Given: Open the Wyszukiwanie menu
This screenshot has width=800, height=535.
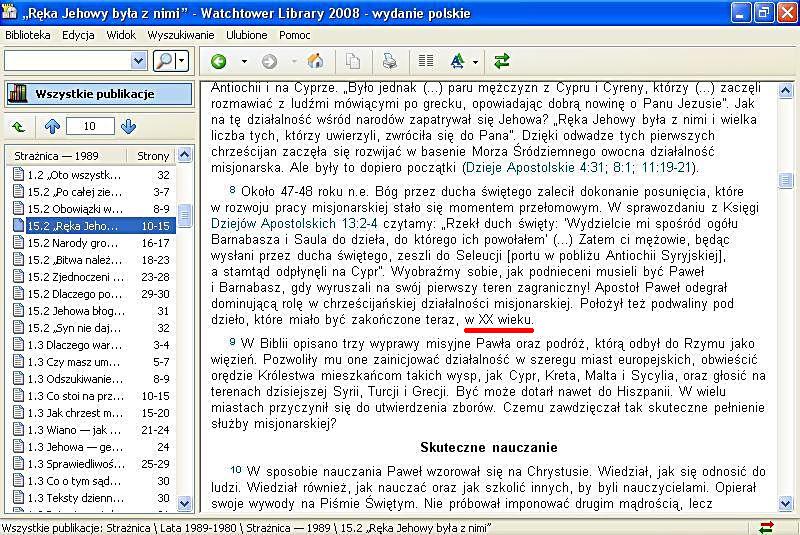Looking at the screenshot, I should (181, 34).
